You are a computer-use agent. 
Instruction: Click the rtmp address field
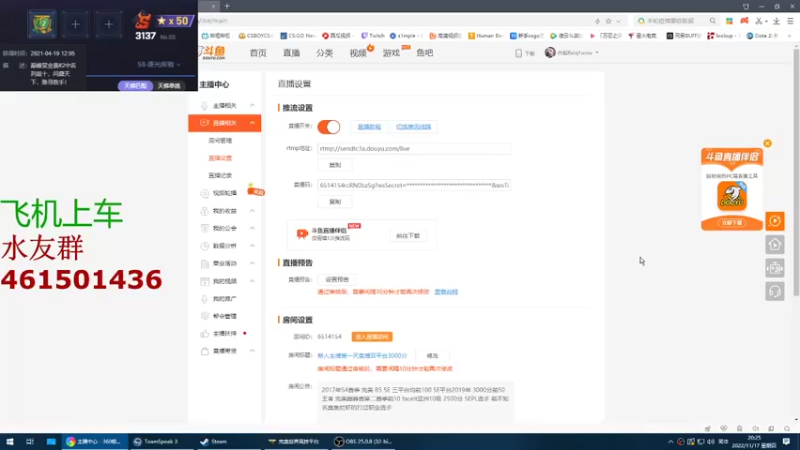click(414, 148)
